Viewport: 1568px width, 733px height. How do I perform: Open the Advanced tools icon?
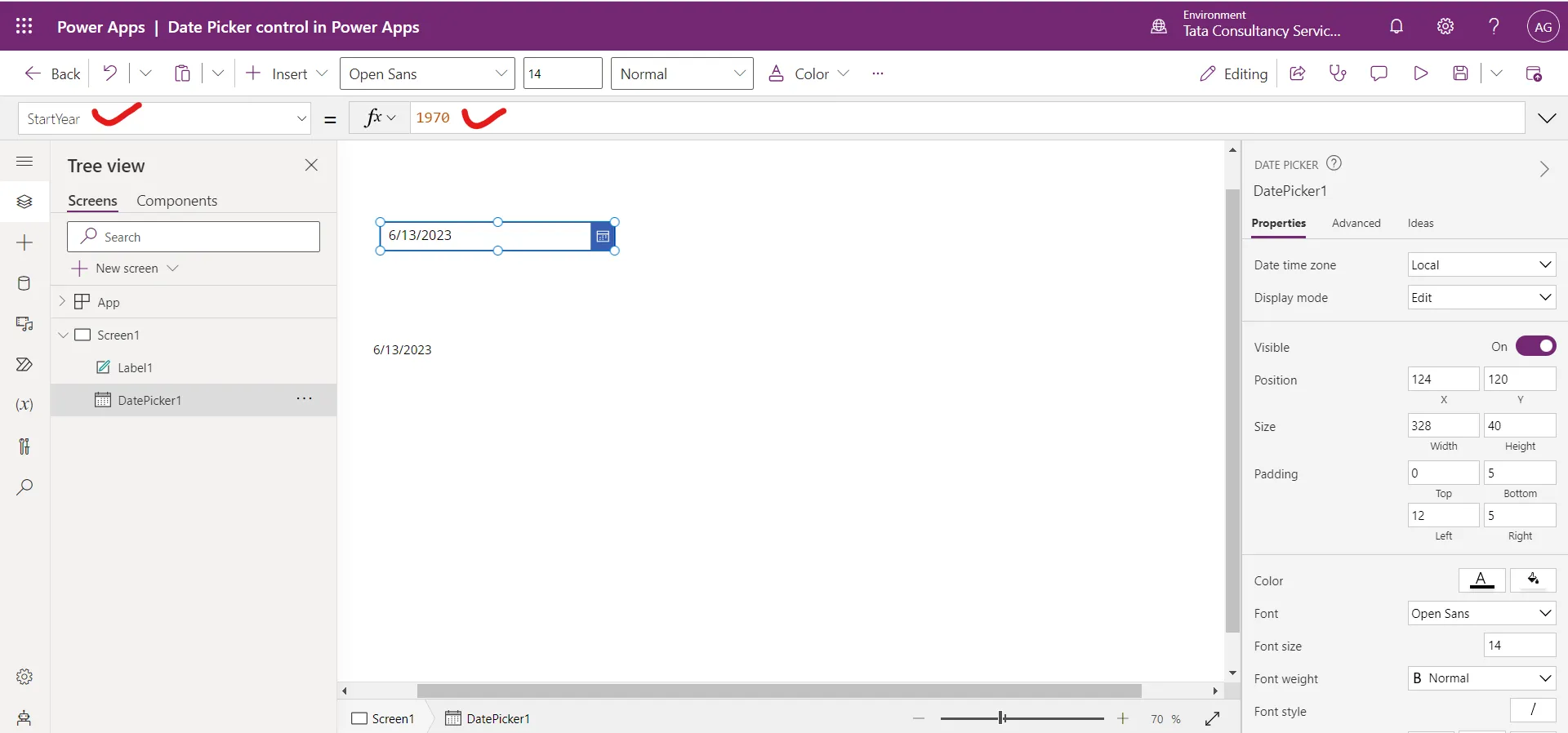point(24,446)
